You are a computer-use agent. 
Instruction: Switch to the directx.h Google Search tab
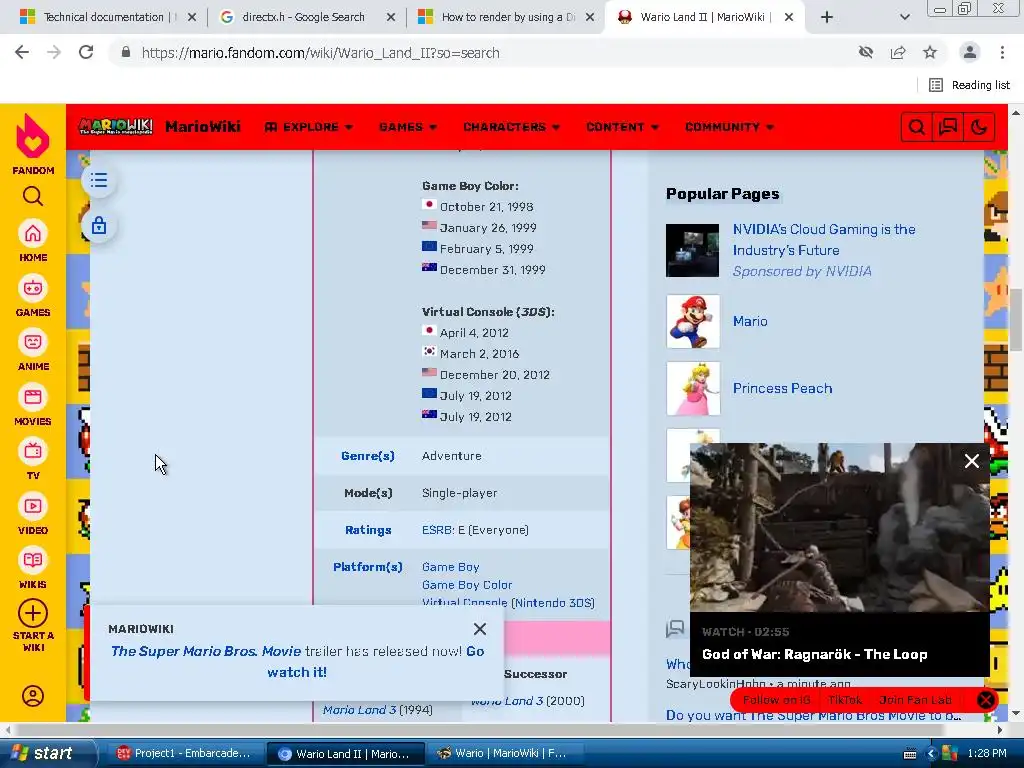[x=304, y=17]
